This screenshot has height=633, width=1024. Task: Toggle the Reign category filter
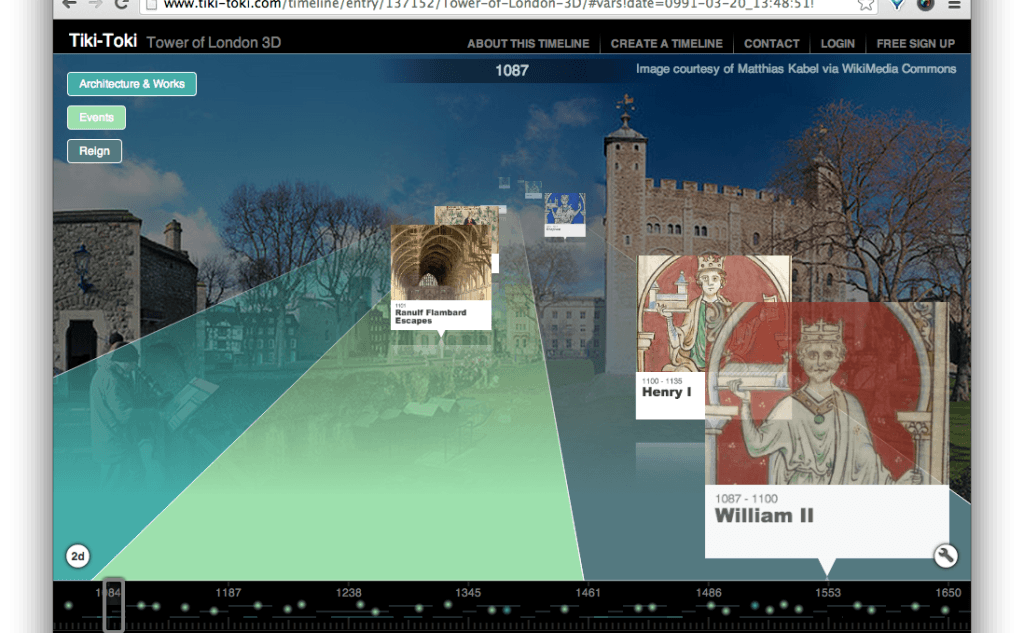click(94, 151)
